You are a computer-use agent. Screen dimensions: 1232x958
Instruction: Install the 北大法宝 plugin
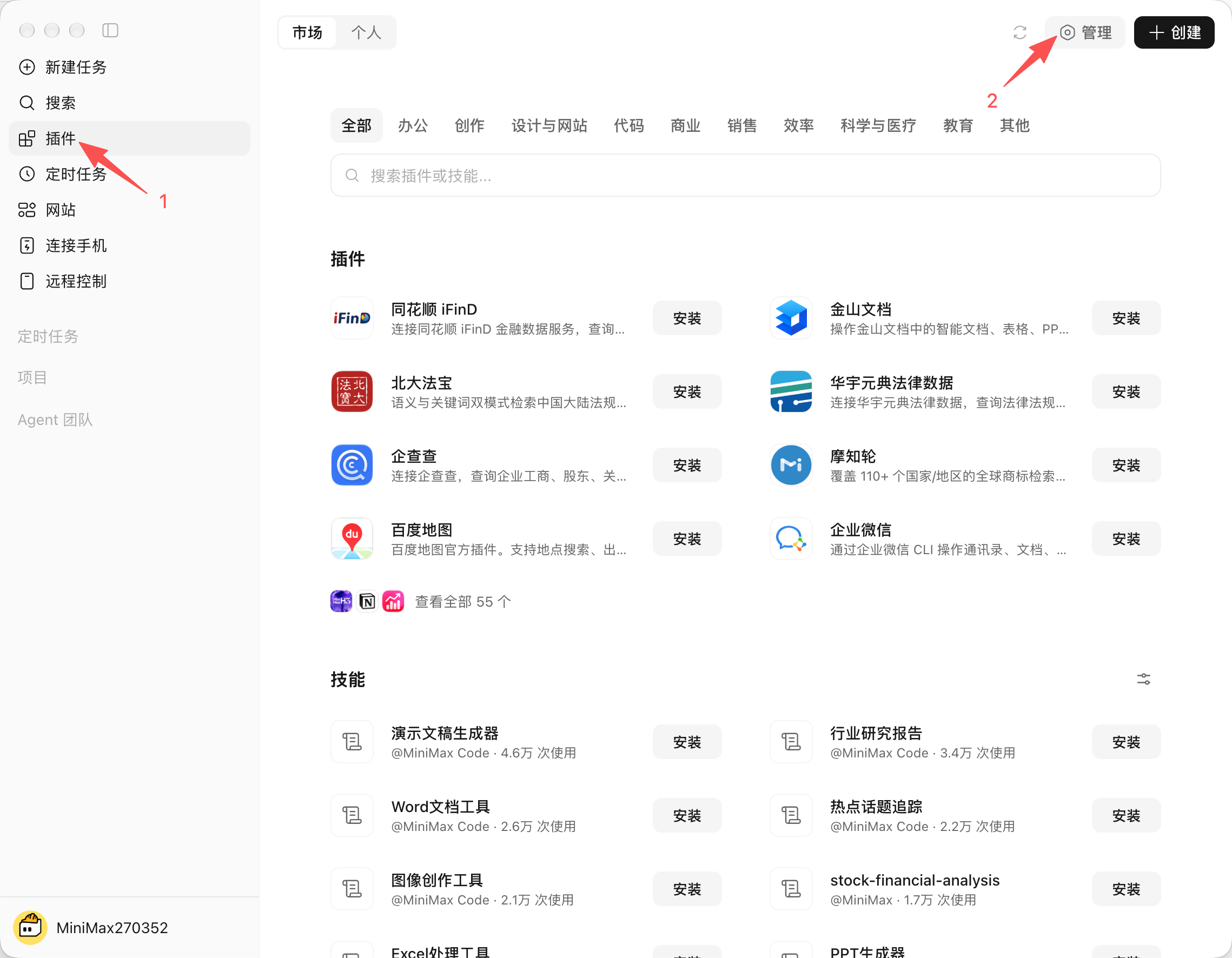[x=687, y=391]
